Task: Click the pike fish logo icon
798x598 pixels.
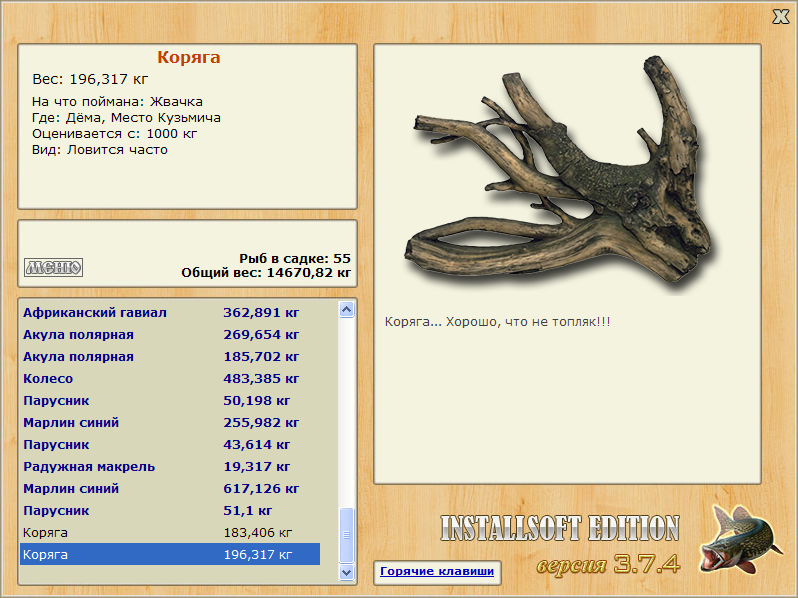Action: click(x=740, y=538)
